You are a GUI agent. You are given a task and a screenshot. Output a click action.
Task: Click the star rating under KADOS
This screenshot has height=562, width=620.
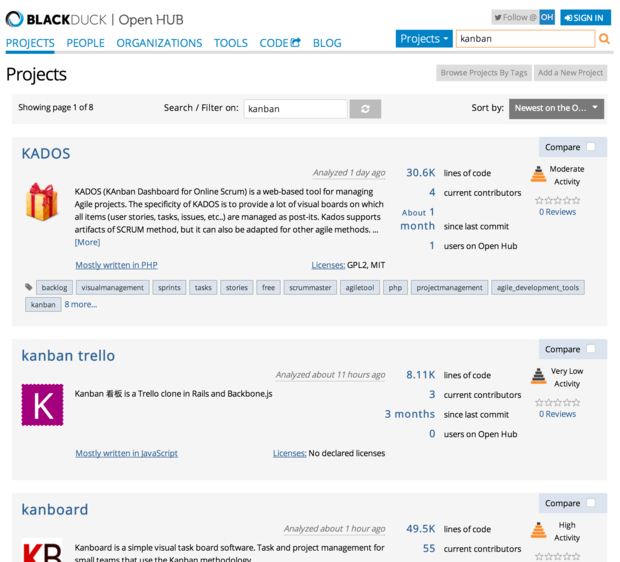tap(557, 200)
